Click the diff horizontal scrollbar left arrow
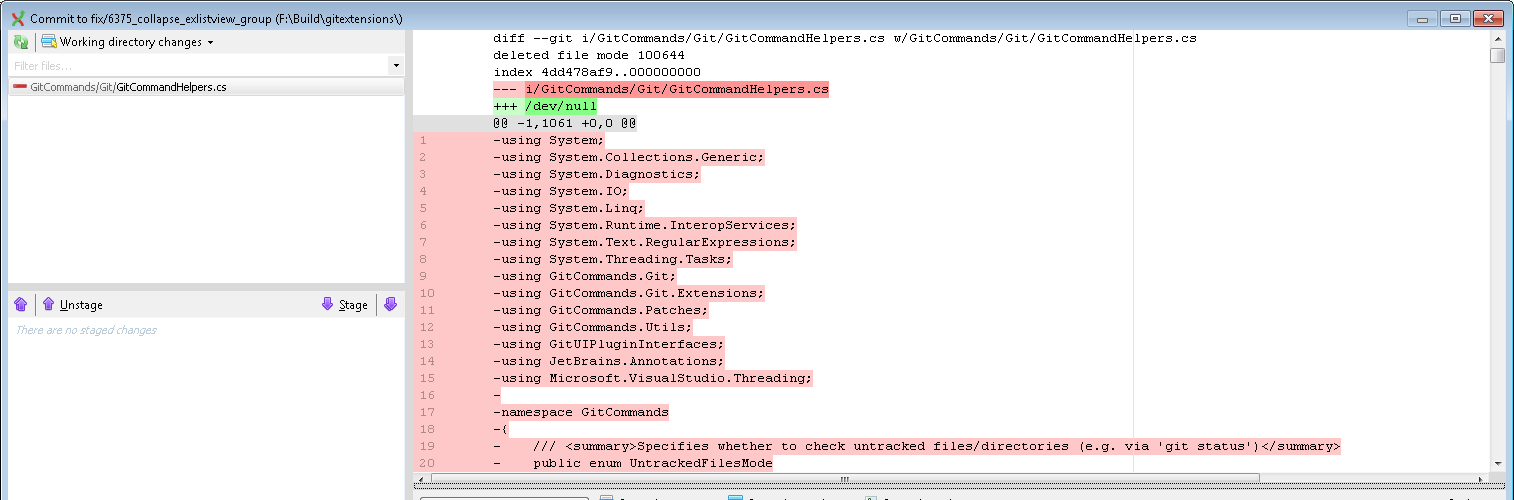The height and width of the screenshot is (500, 1514). (421, 479)
